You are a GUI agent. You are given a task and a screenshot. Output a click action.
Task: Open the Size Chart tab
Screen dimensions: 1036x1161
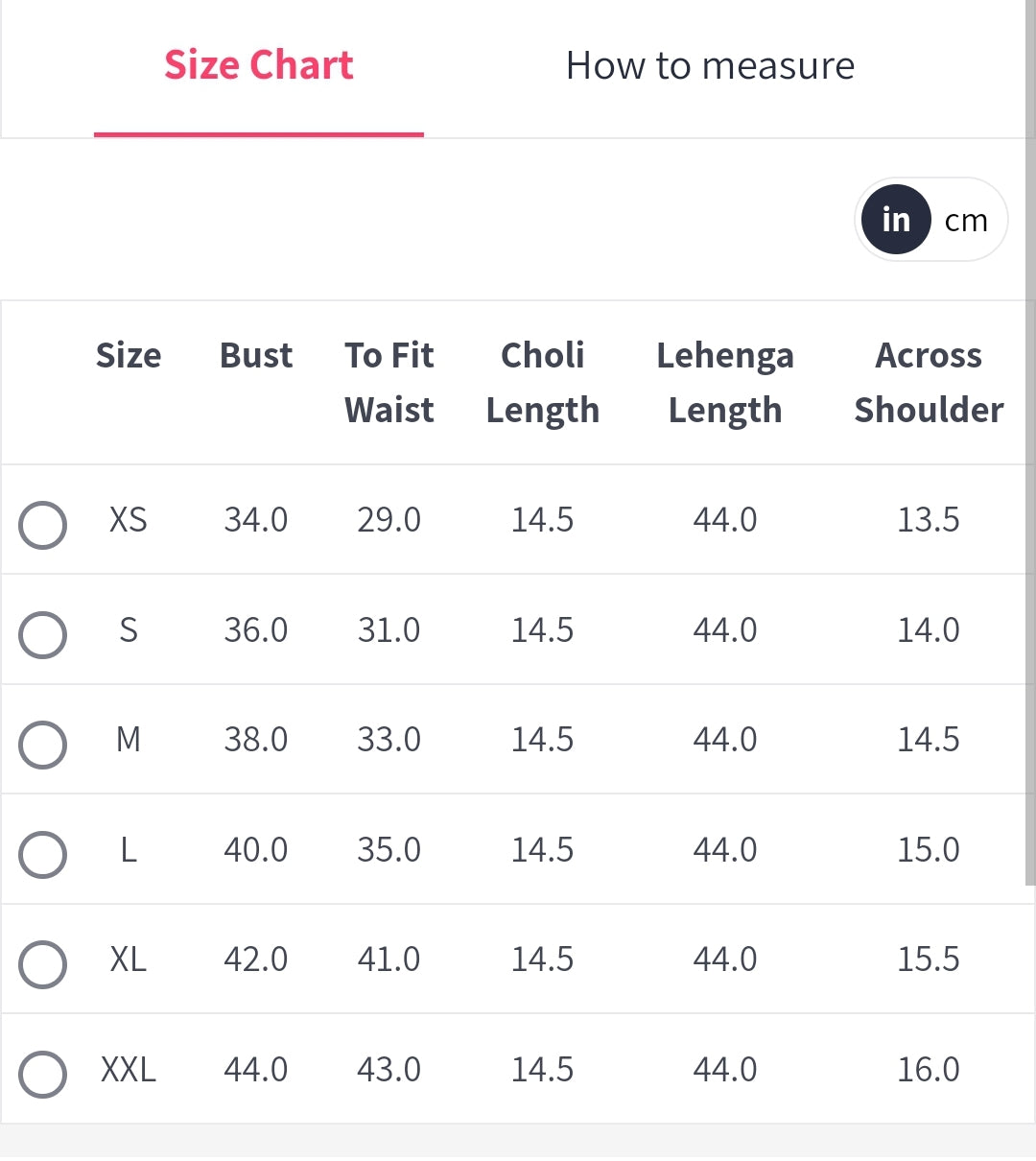coord(259,65)
